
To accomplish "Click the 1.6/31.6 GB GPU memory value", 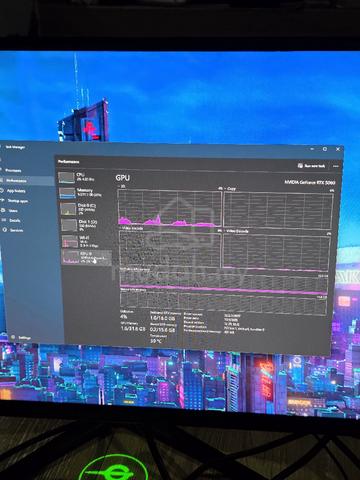I will pyautogui.click(x=133, y=329).
